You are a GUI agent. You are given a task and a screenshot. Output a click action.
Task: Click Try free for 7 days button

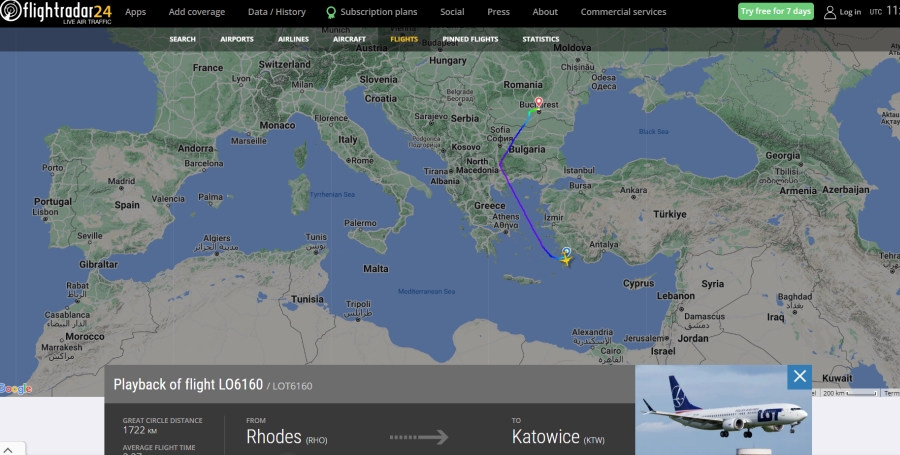775,11
